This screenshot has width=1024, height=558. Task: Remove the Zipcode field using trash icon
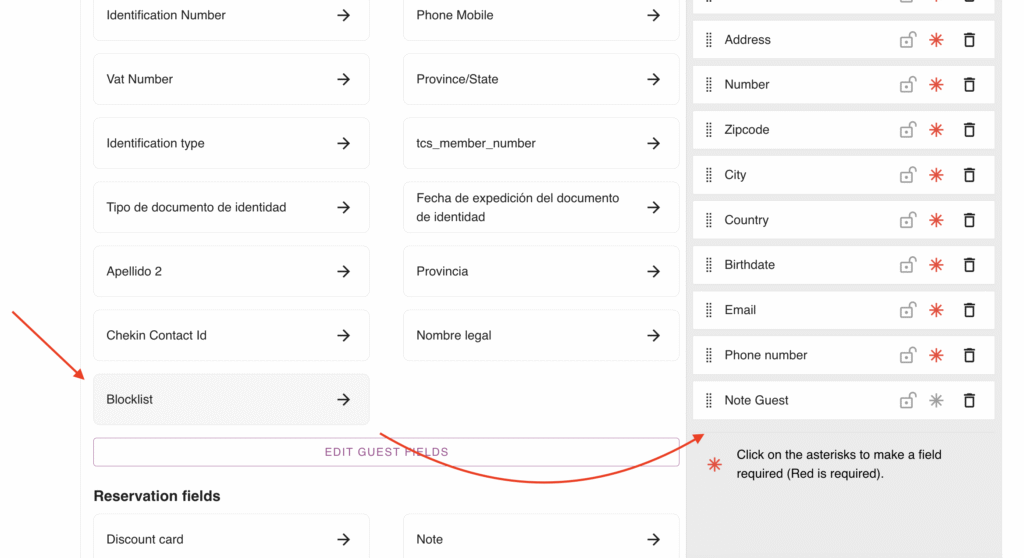[x=968, y=130]
